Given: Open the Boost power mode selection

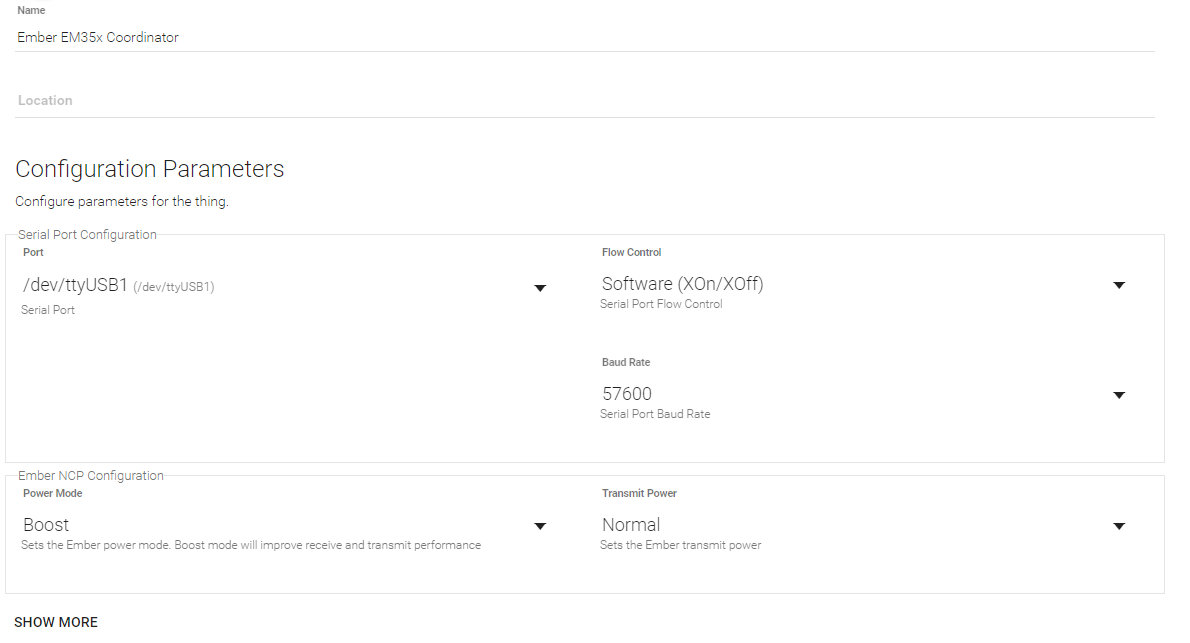Looking at the screenshot, I should (x=46, y=525).
